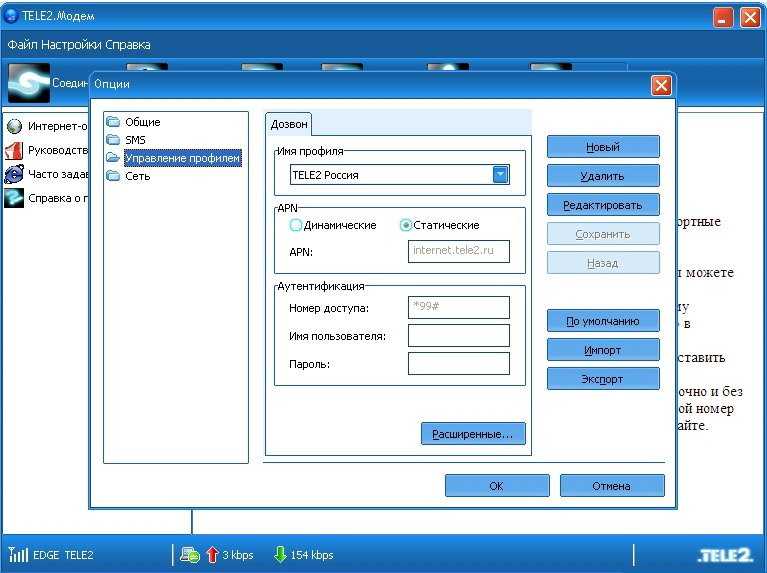Switch to the Дозвон tab
Image resolution: width=767 pixels, height=573 pixels.
289,124
